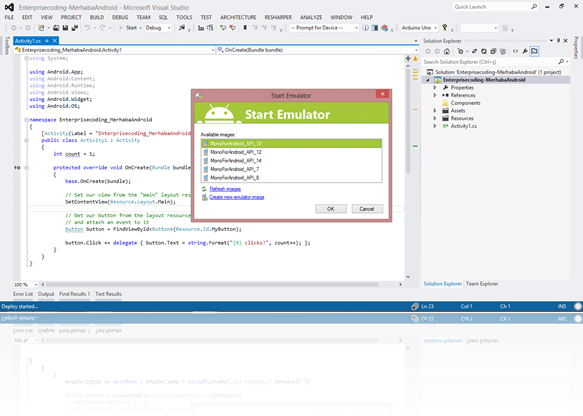The width and height of the screenshot is (583, 416).
Task: Open the 100 % zoom level dropdown
Action: [x=36, y=284]
